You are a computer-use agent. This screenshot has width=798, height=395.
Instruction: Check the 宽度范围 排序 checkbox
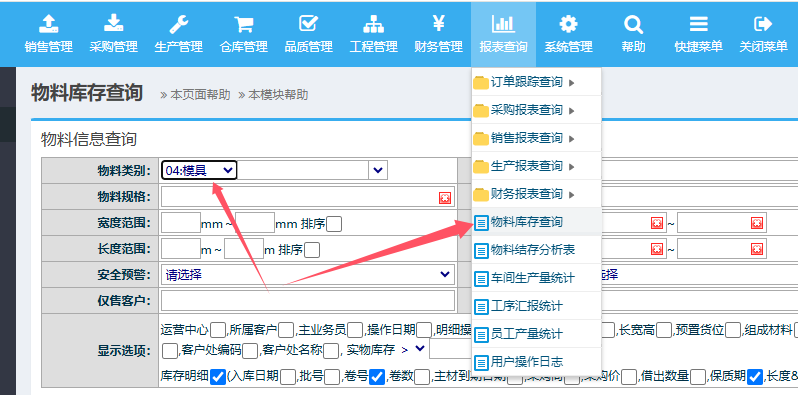tap(334, 223)
